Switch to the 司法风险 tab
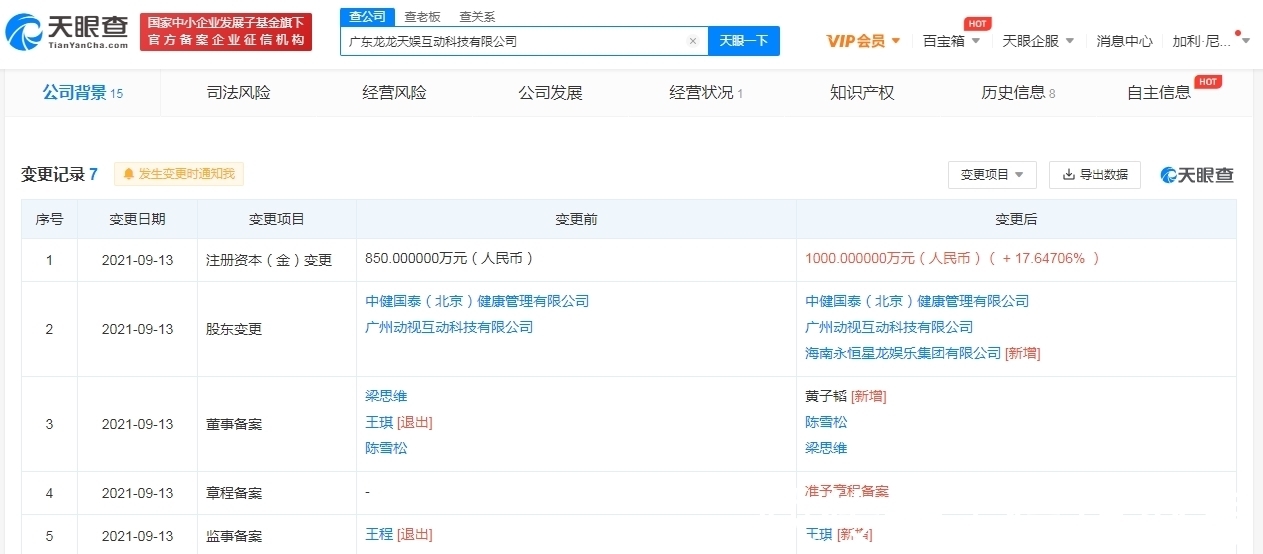Image resolution: width=1263 pixels, height=554 pixels. pos(238,93)
